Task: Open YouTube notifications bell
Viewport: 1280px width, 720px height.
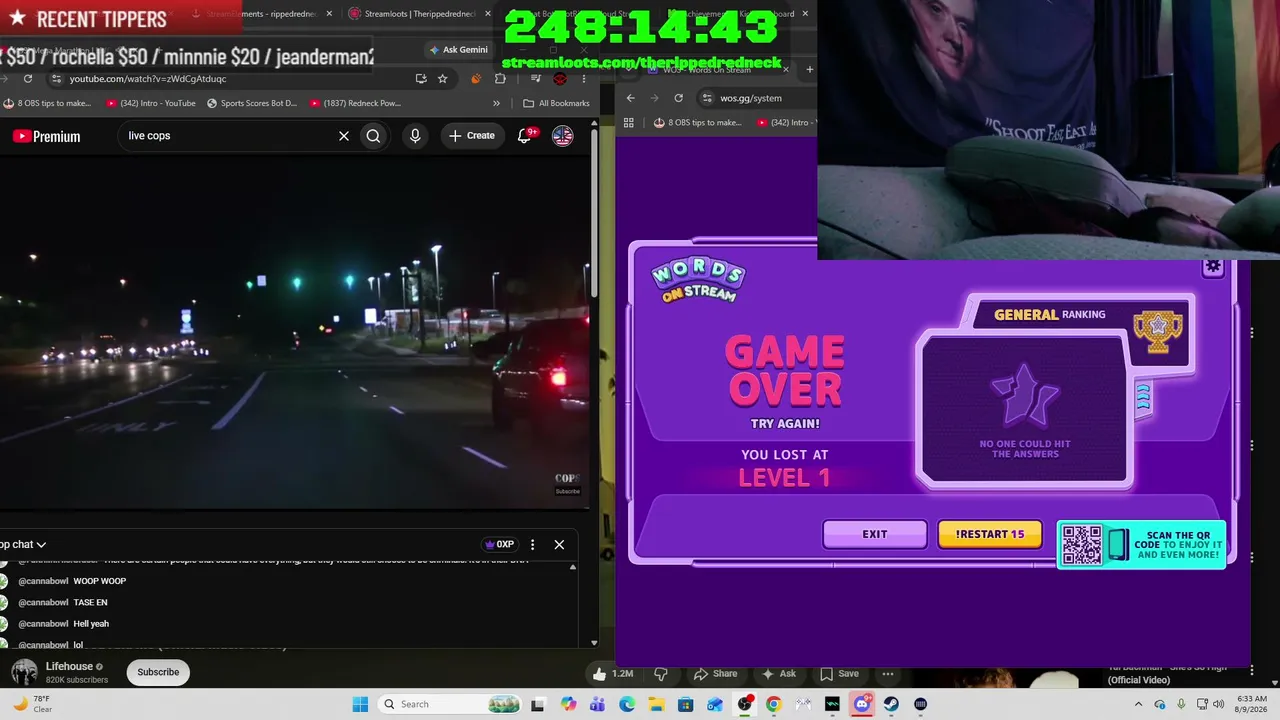Action: (524, 136)
